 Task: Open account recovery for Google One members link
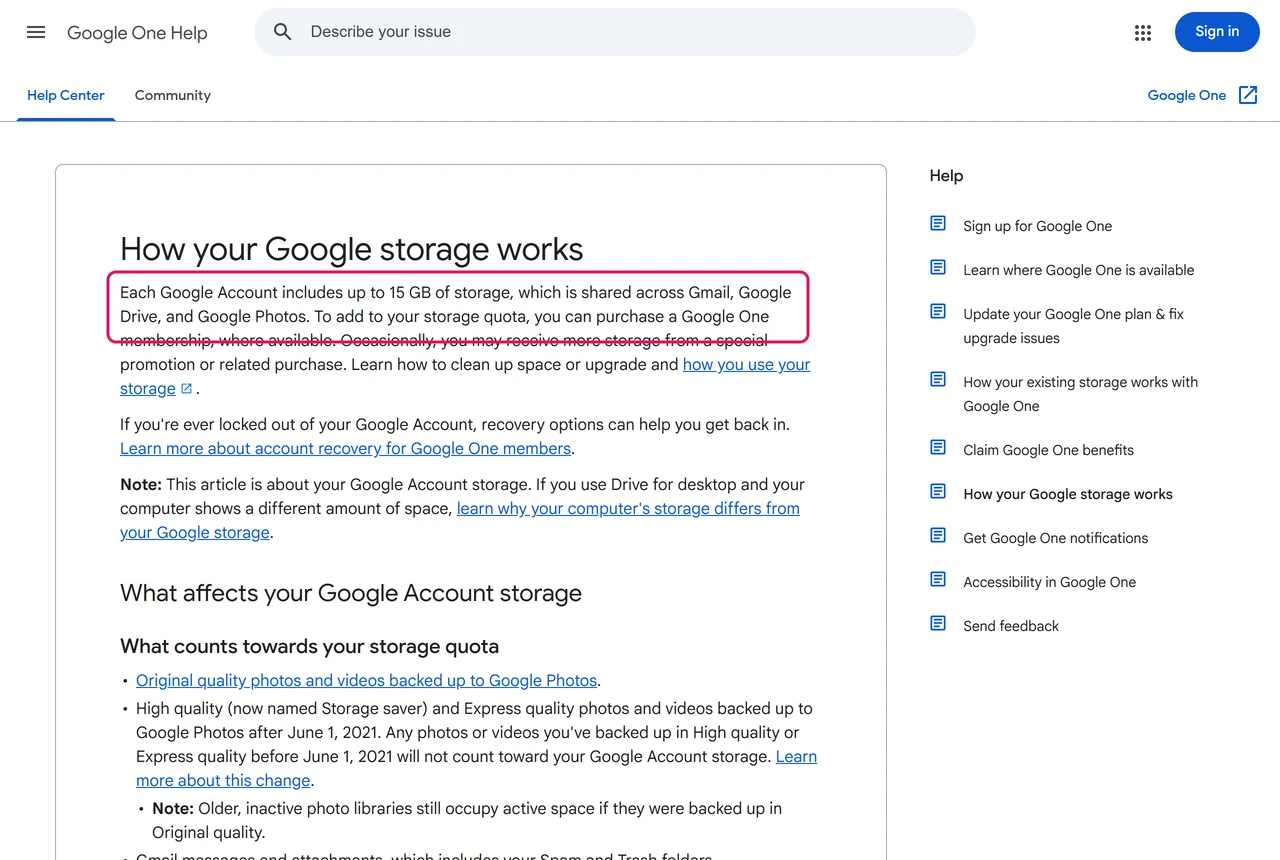coord(346,449)
